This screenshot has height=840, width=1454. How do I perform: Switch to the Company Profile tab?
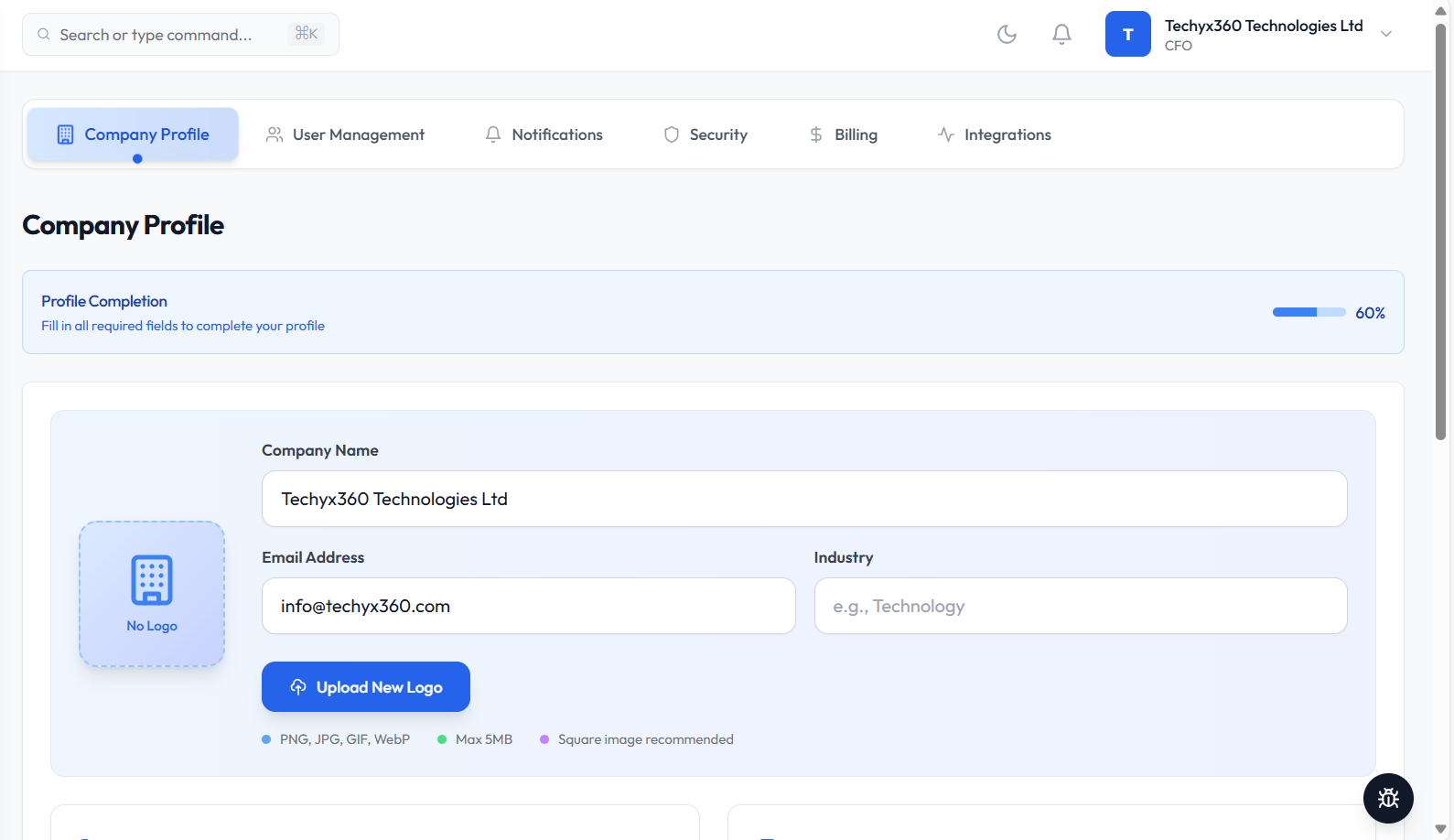click(x=134, y=135)
